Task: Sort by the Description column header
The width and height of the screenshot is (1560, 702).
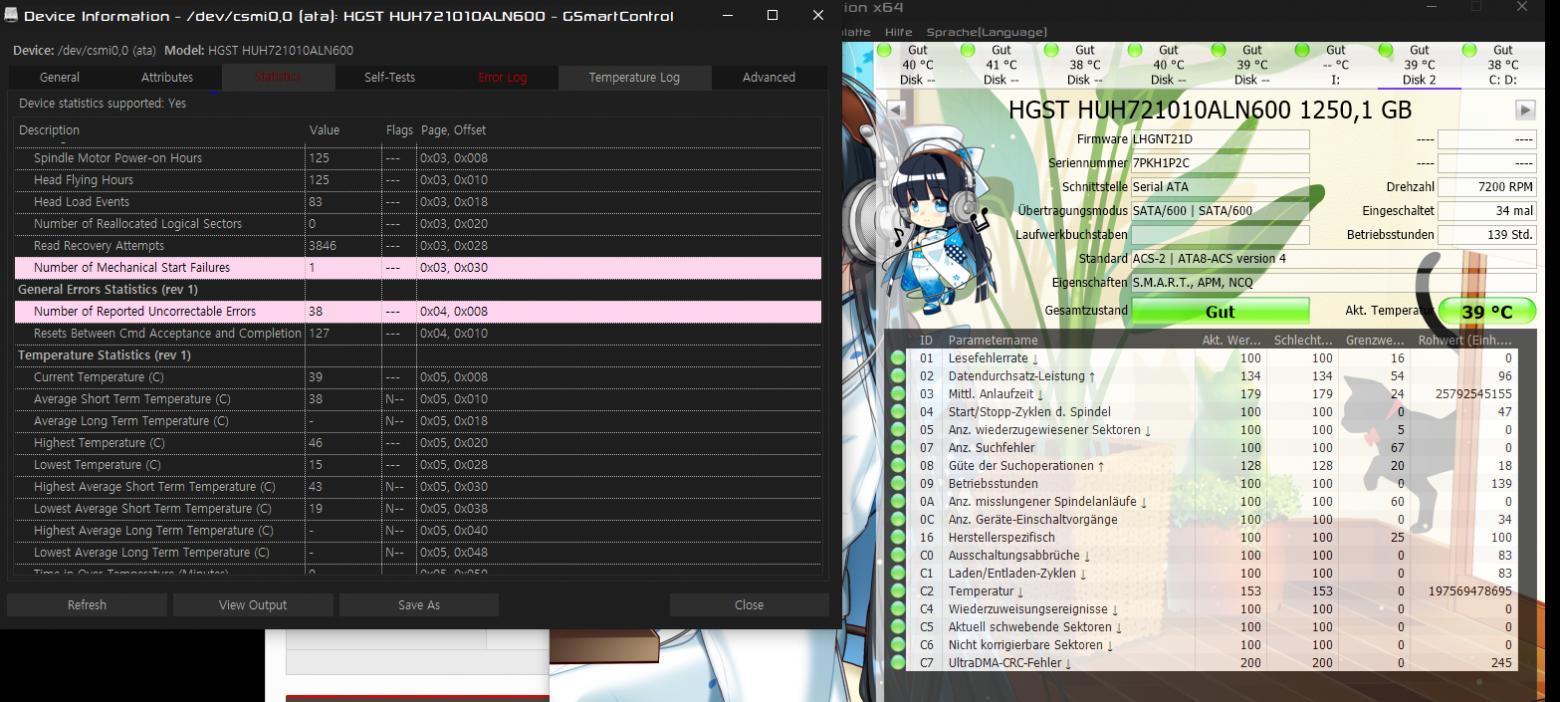Action: 160,131
